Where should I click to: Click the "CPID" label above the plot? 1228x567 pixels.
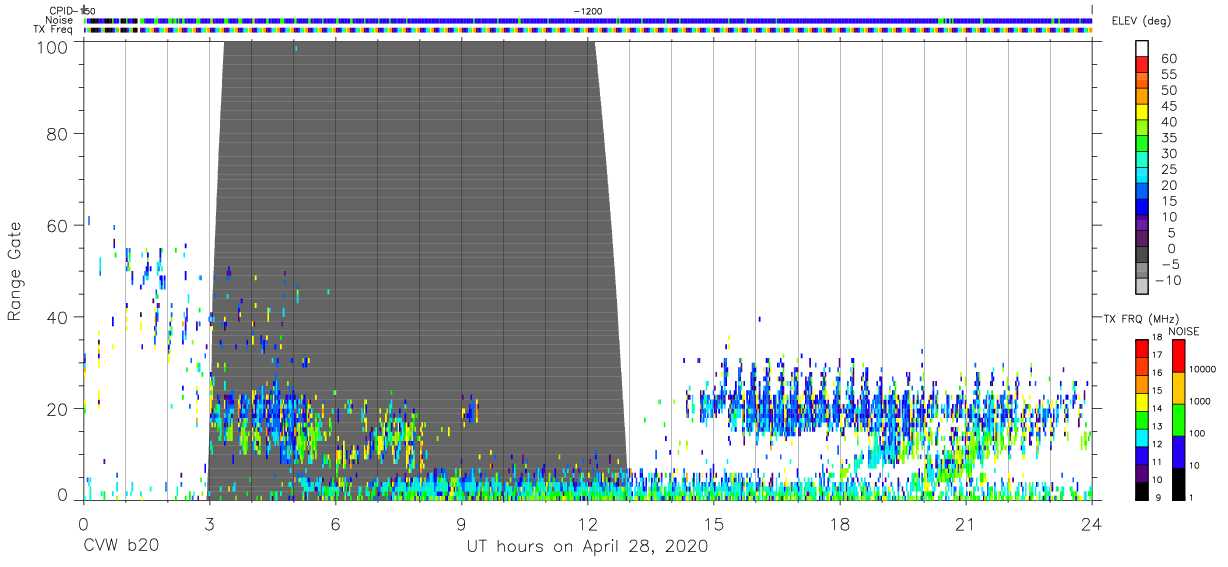pyautogui.click(x=59, y=10)
